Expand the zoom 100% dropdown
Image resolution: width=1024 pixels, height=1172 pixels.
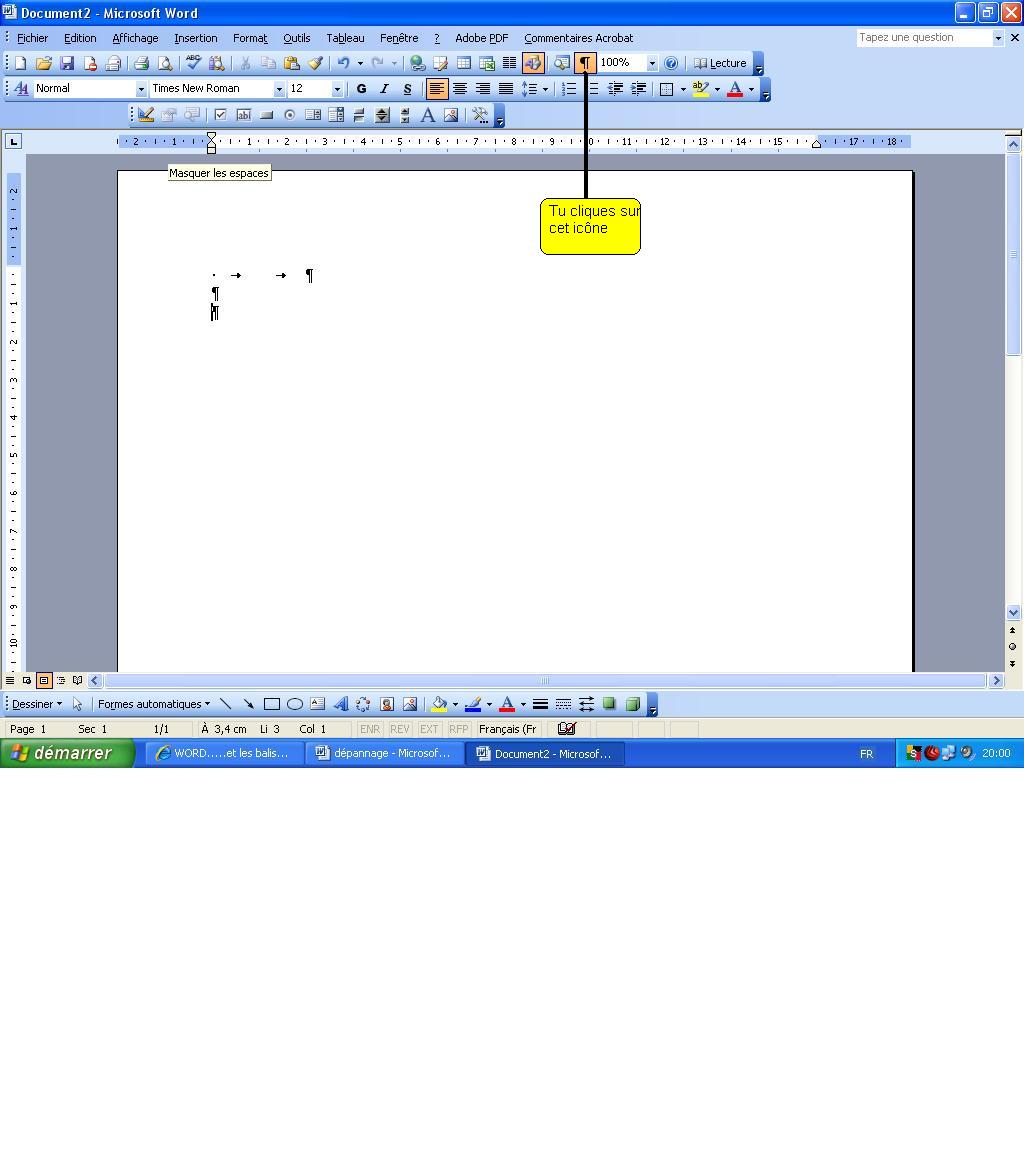[x=652, y=63]
